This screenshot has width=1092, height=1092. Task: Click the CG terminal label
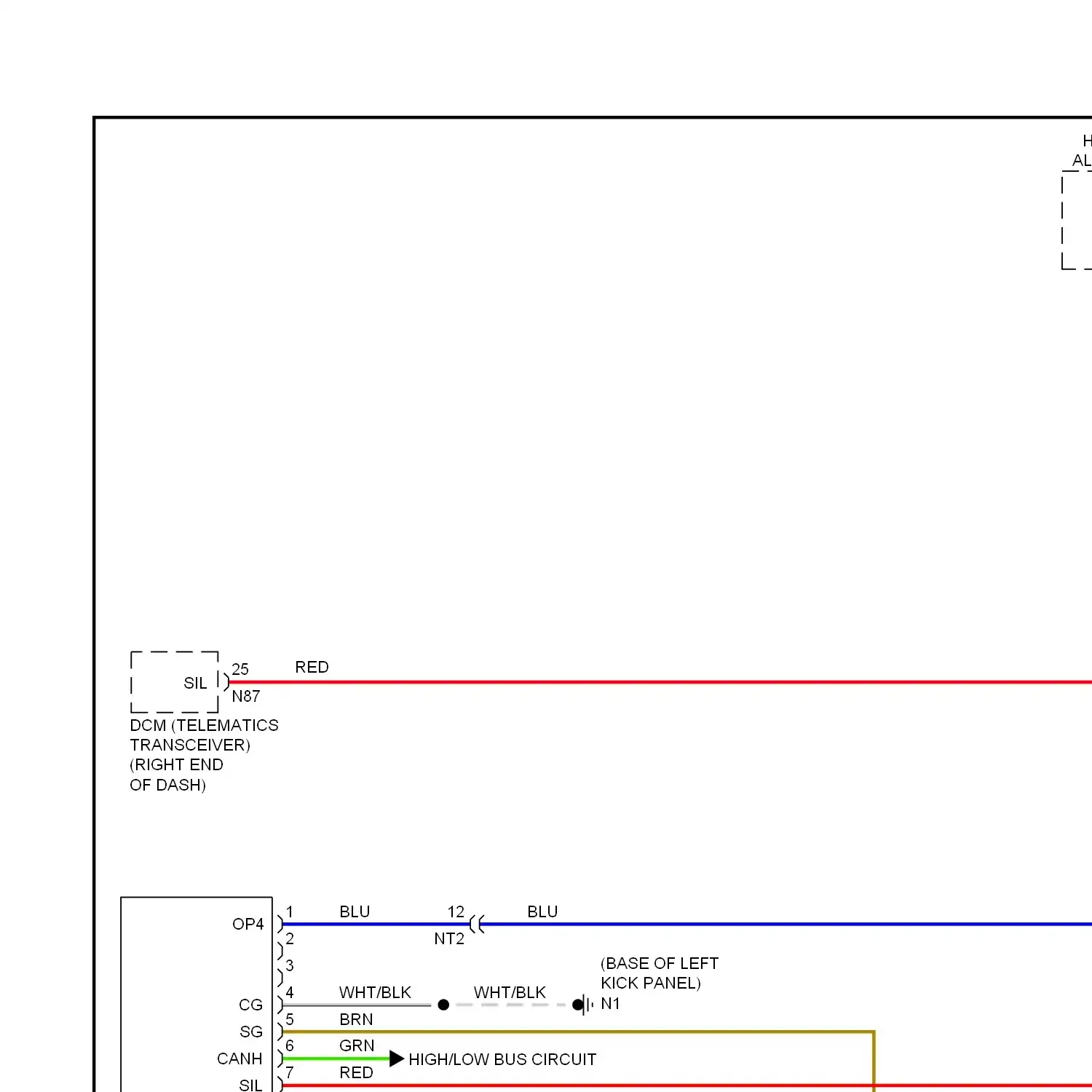(250, 1005)
